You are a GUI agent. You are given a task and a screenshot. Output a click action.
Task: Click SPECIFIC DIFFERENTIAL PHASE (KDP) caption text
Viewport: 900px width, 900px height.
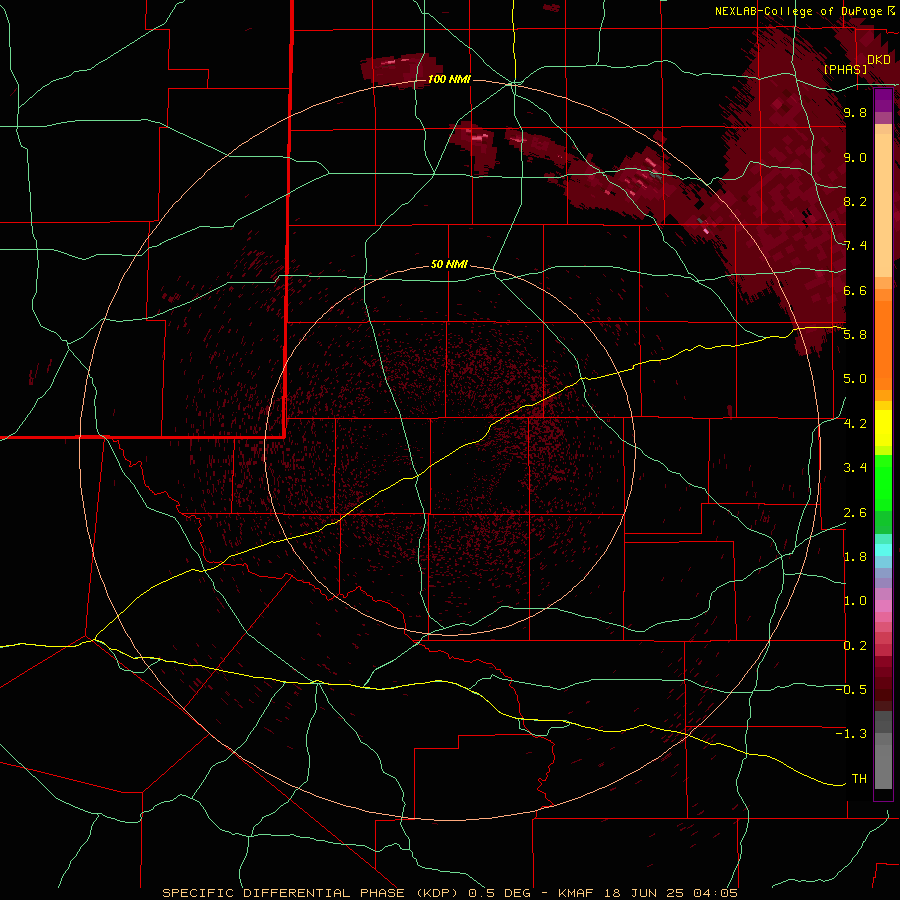(x=313, y=893)
